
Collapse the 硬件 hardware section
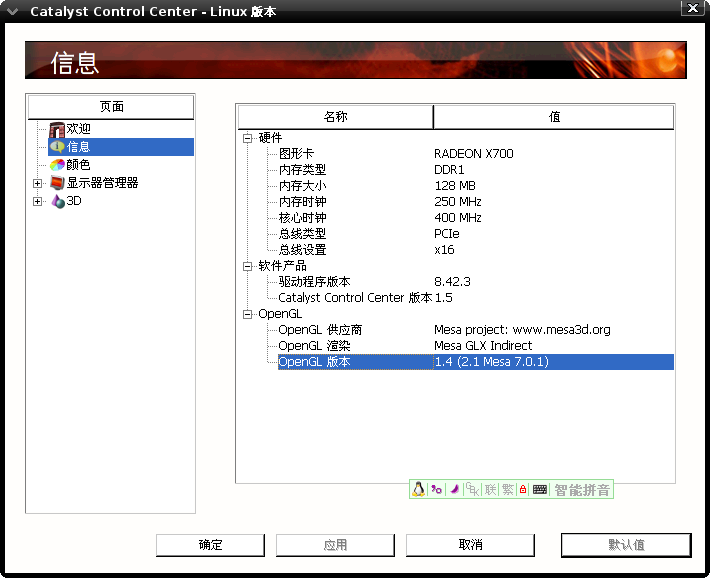click(x=247, y=138)
